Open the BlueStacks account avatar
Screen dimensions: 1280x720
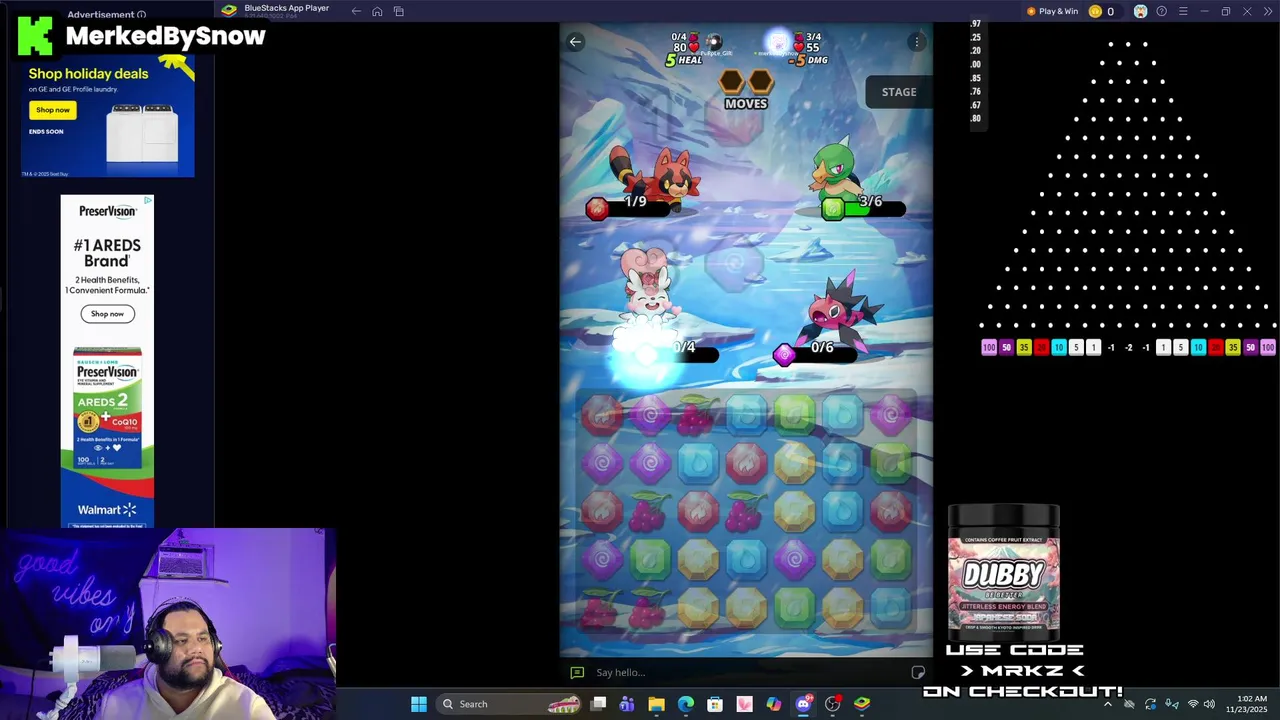[x=1140, y=11]
